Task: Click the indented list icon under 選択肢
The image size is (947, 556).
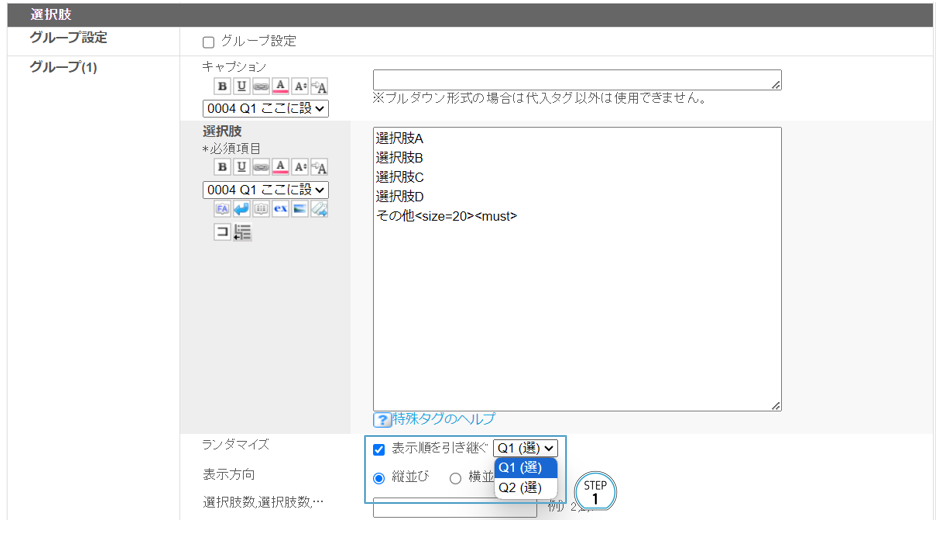Action: (242, 232)
